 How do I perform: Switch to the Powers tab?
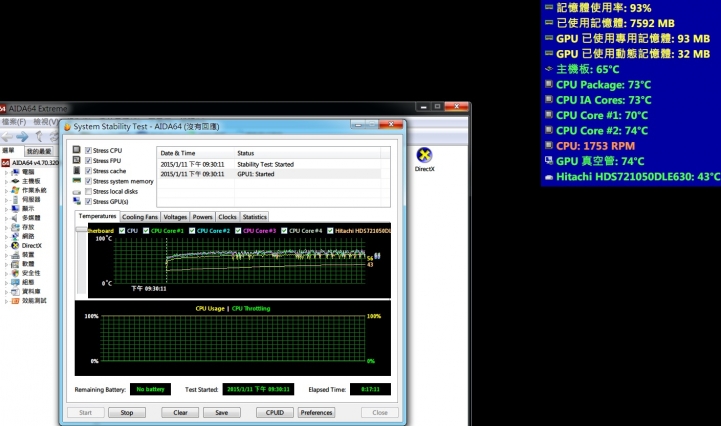202,217
